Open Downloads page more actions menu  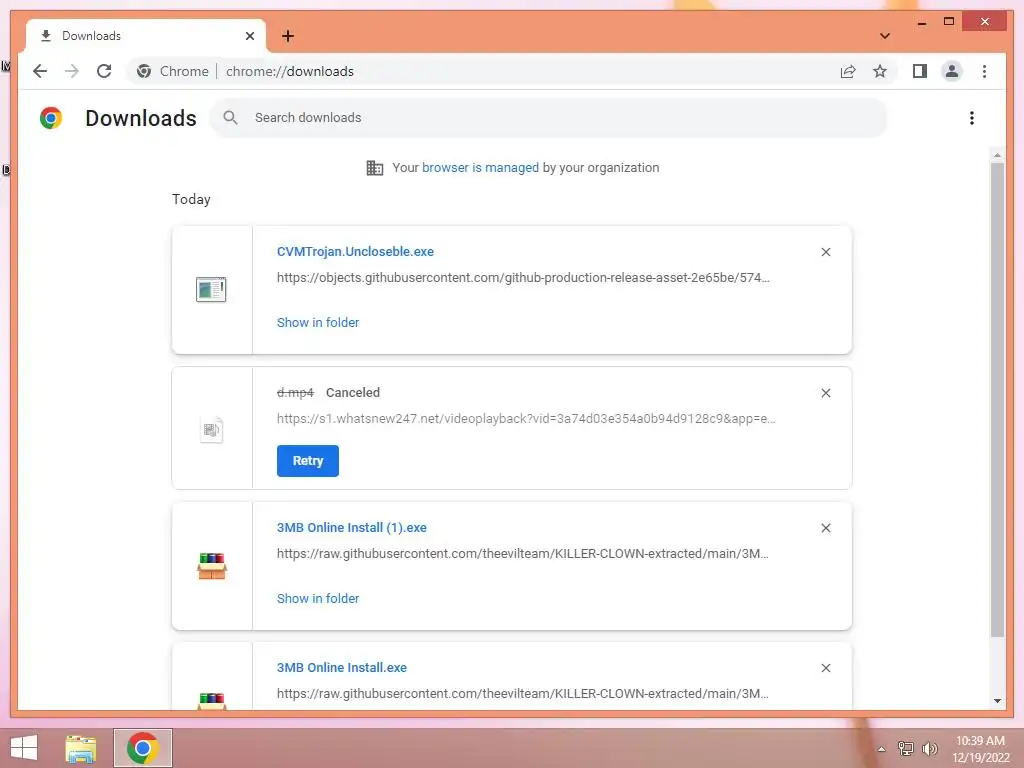[972, 118]
